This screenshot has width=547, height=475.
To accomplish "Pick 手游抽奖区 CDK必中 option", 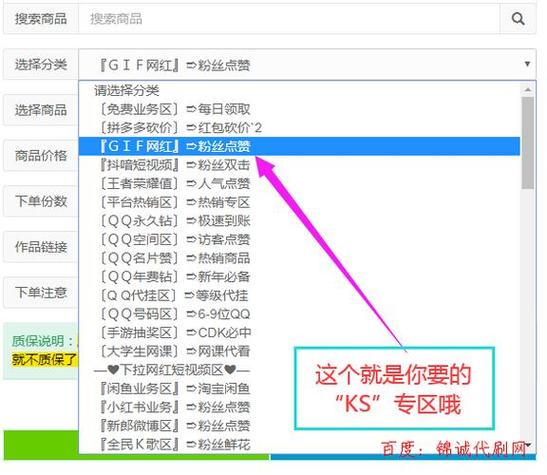I will click(x=299, y=333).
